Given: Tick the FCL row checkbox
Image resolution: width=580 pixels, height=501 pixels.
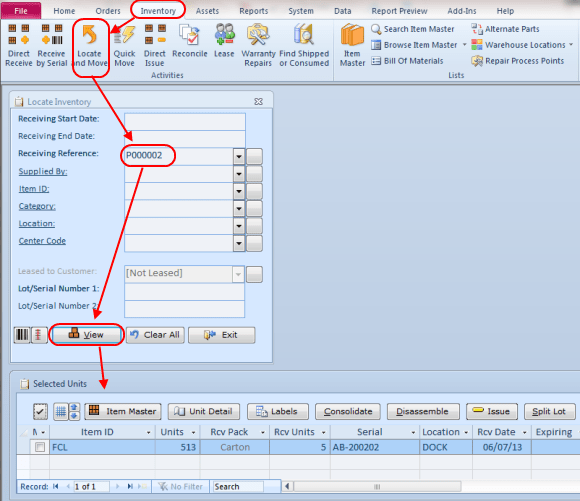Looking at the screenshot, I should click(x=40, y=447).
